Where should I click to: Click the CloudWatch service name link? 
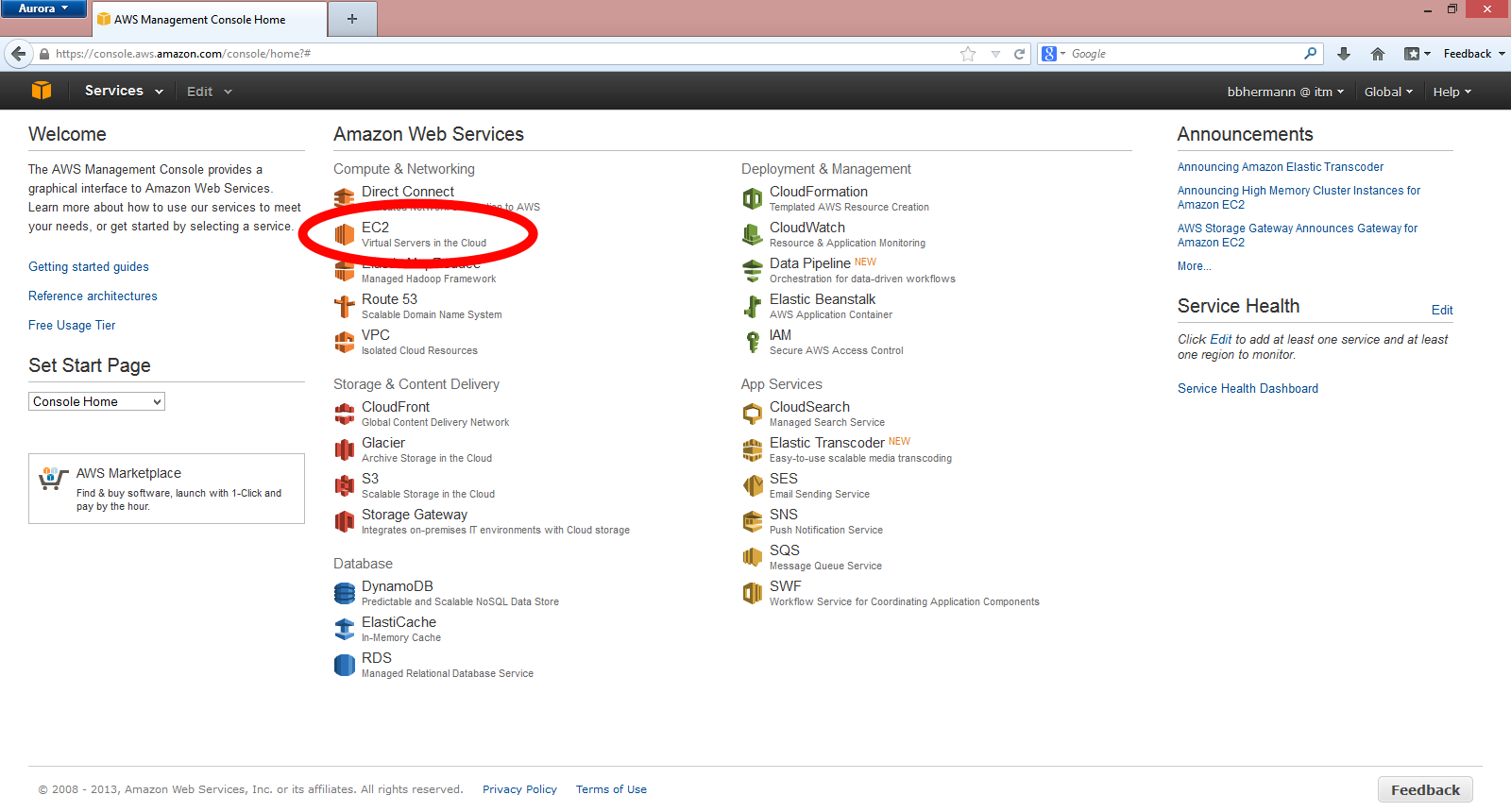coord(807,228)
